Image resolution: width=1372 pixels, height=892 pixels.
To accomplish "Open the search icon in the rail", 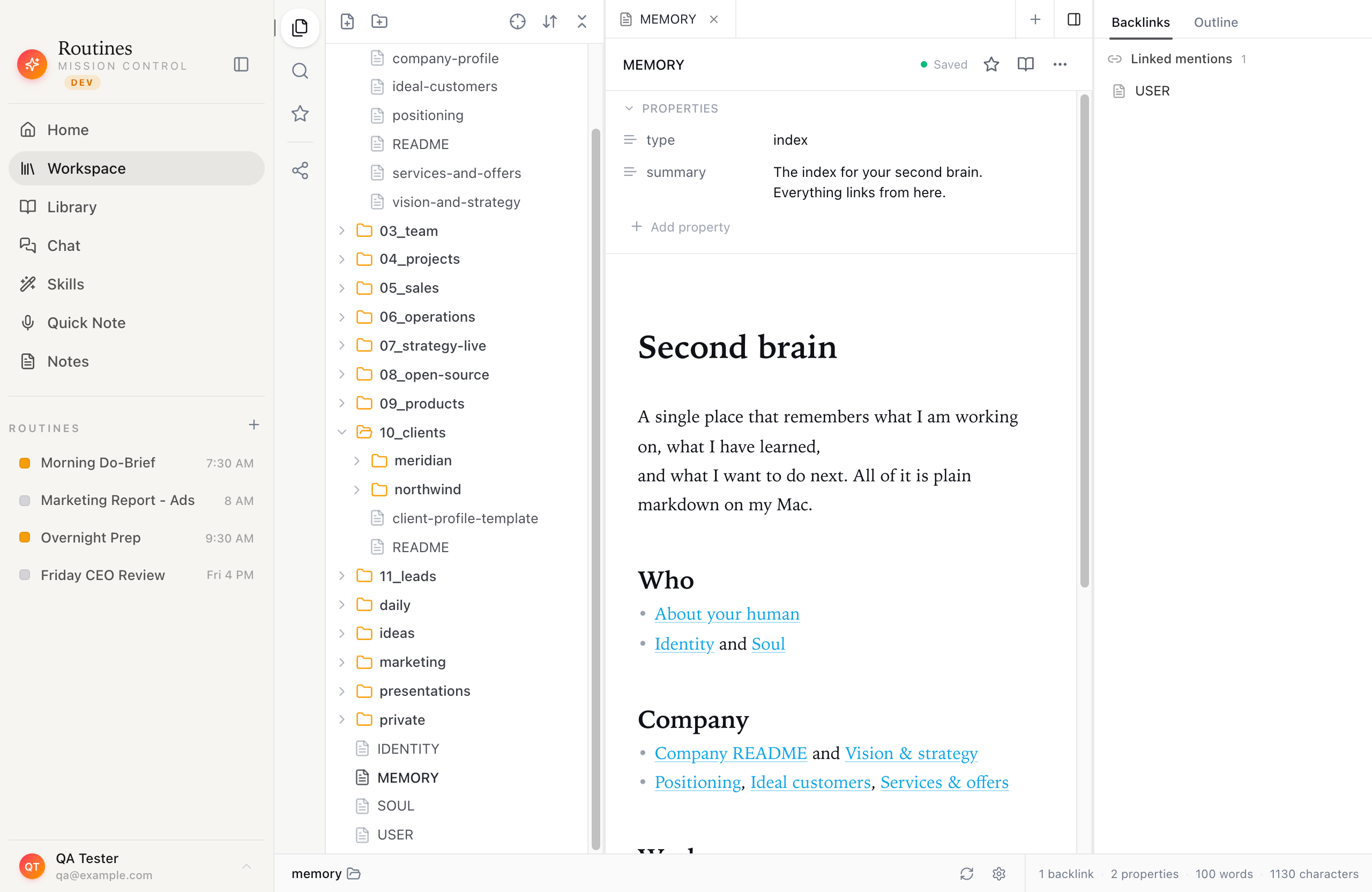I will tap(300, 70).
